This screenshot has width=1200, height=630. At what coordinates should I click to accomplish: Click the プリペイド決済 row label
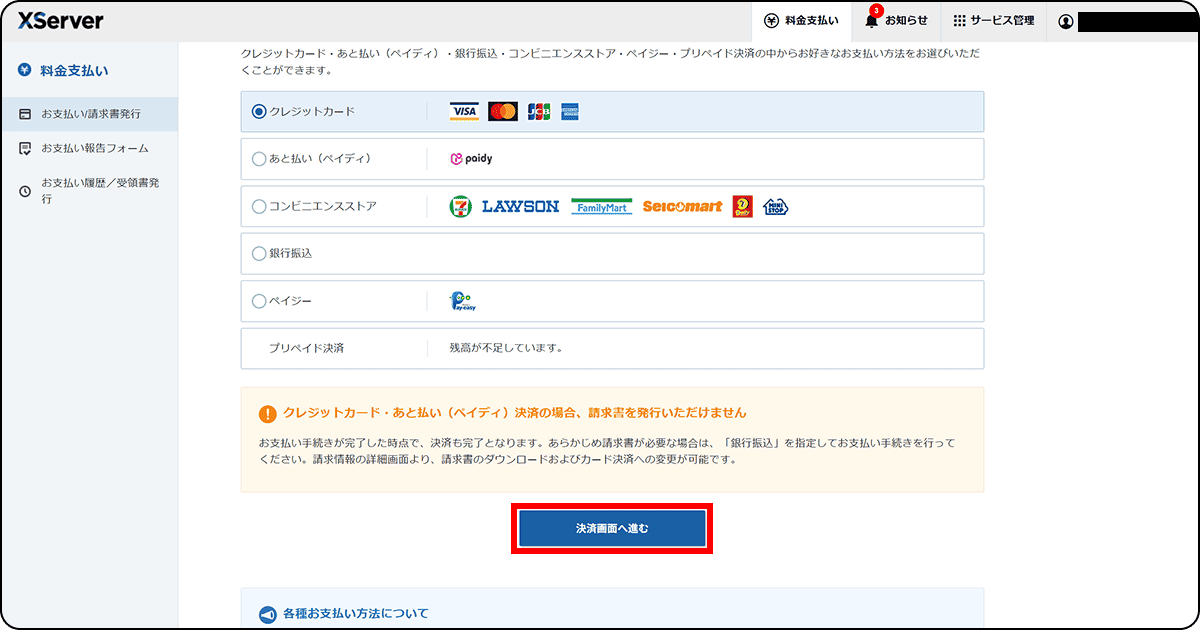(307, 349)
